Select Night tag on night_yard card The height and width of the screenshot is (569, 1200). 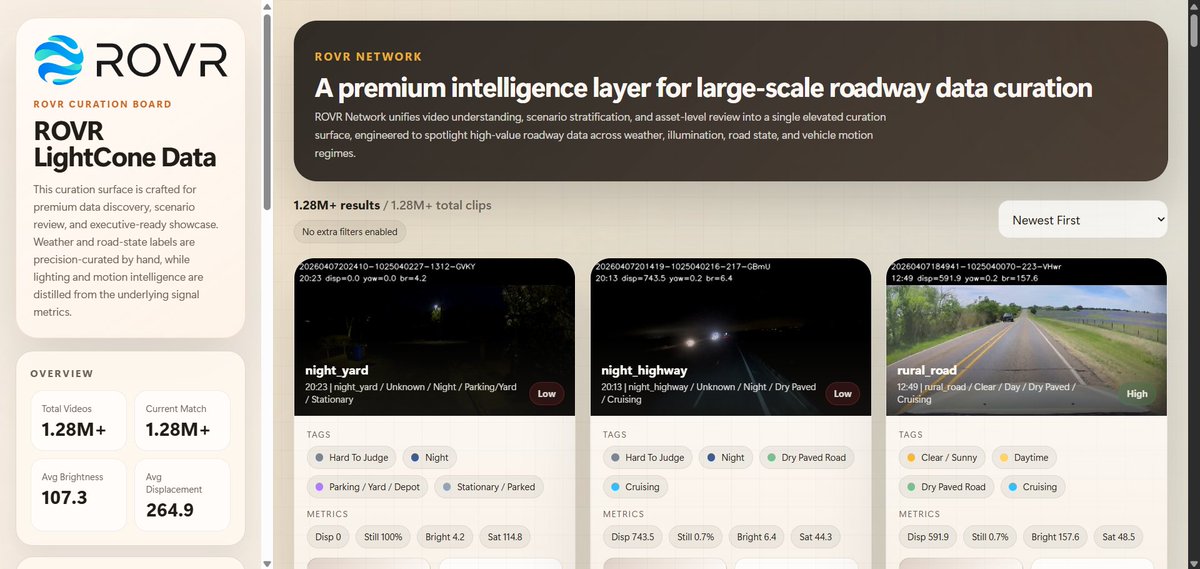click(x=429, y=457)
